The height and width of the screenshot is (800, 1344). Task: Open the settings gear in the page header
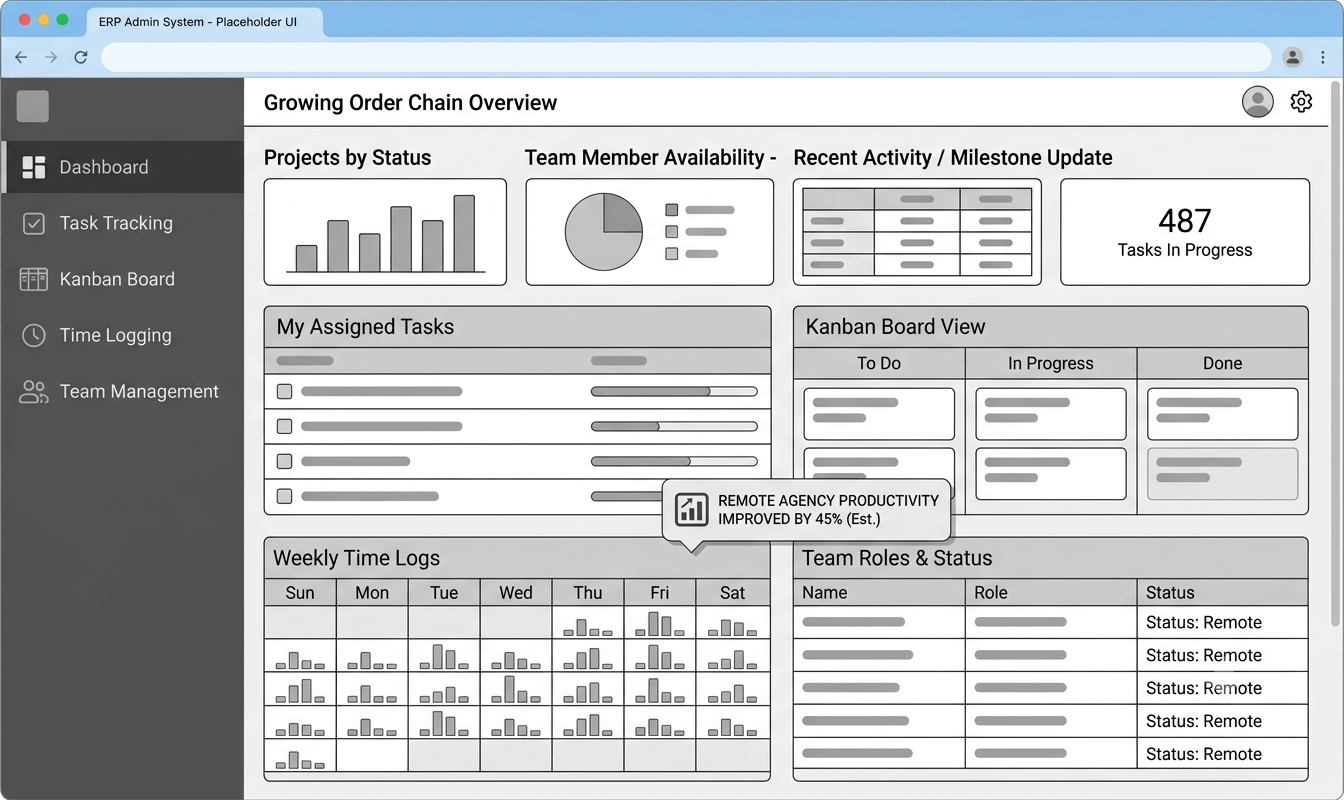[1301, 101]
